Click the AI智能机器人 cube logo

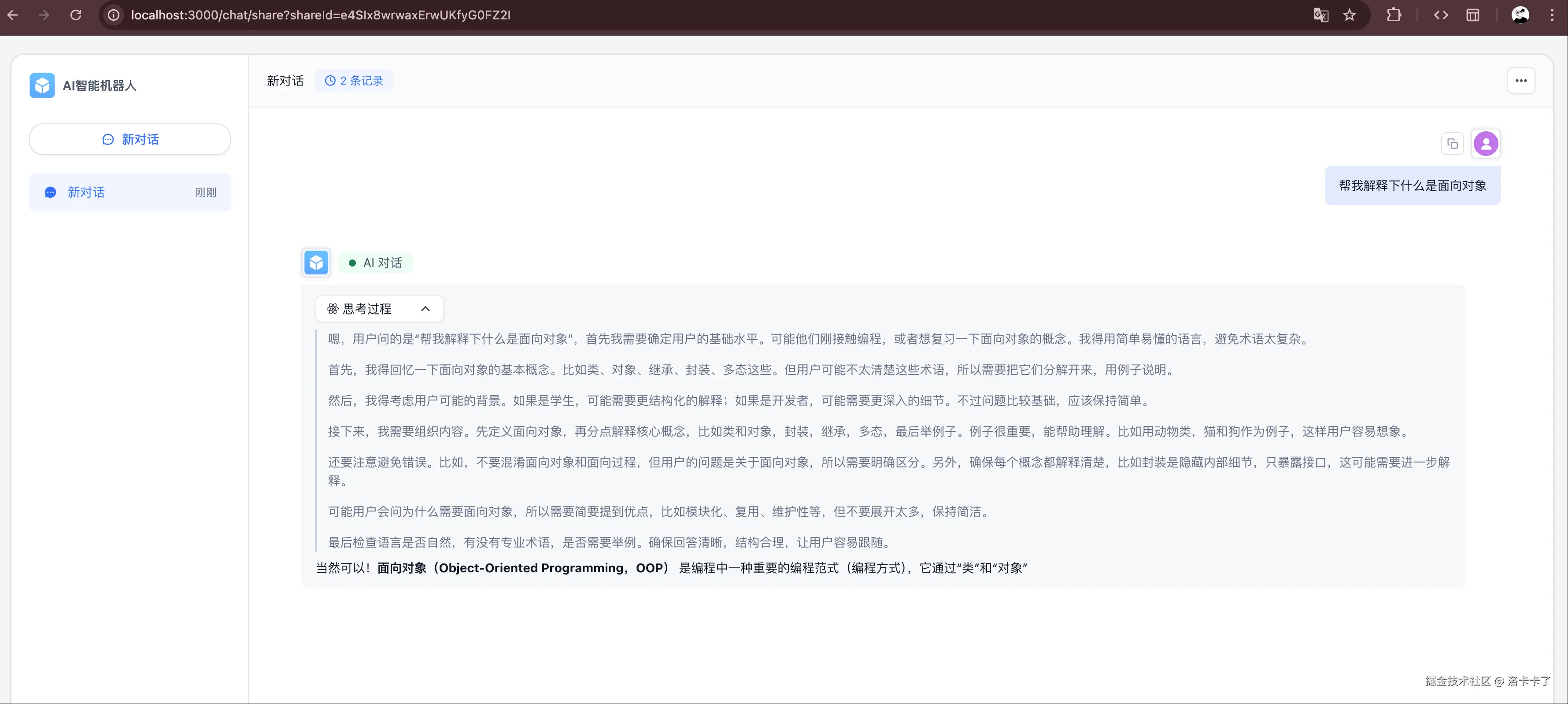(x=42, y=85)
